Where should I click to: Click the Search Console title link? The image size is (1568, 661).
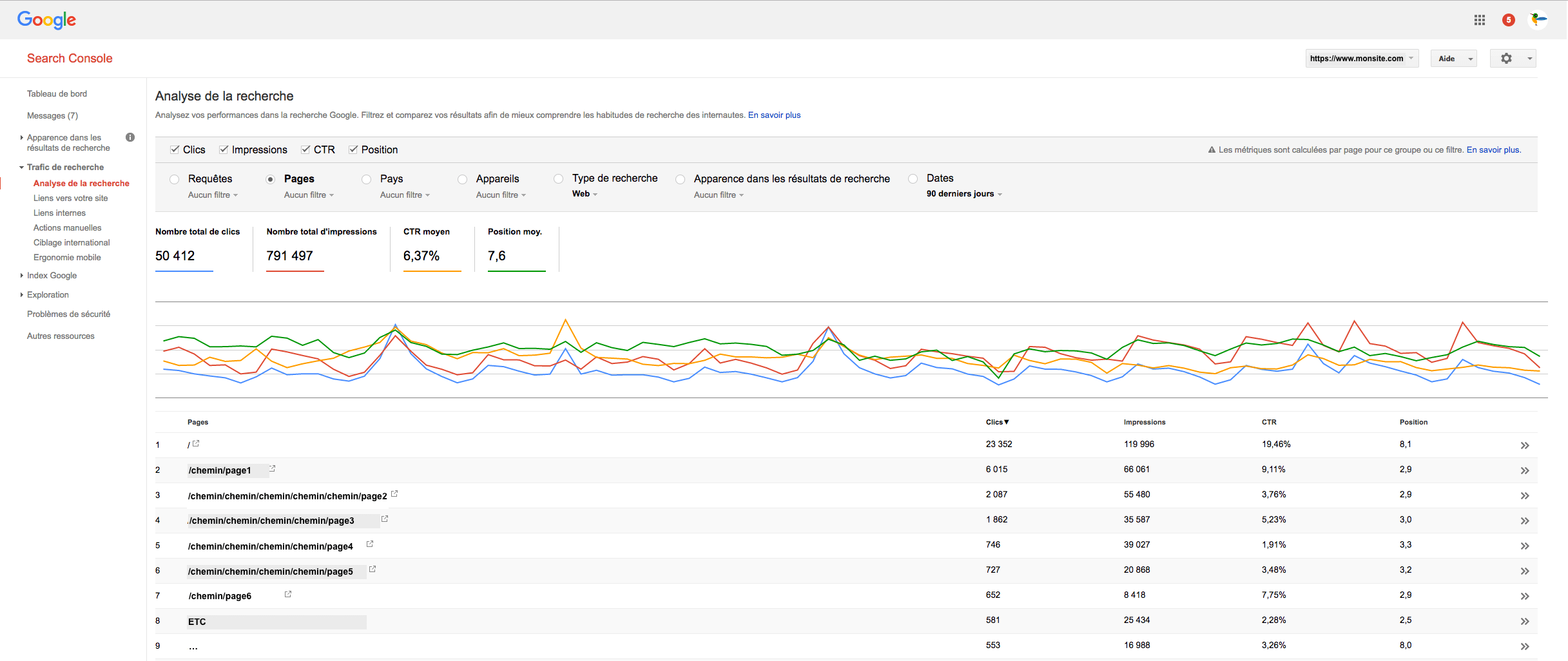[x=70, y=58]
